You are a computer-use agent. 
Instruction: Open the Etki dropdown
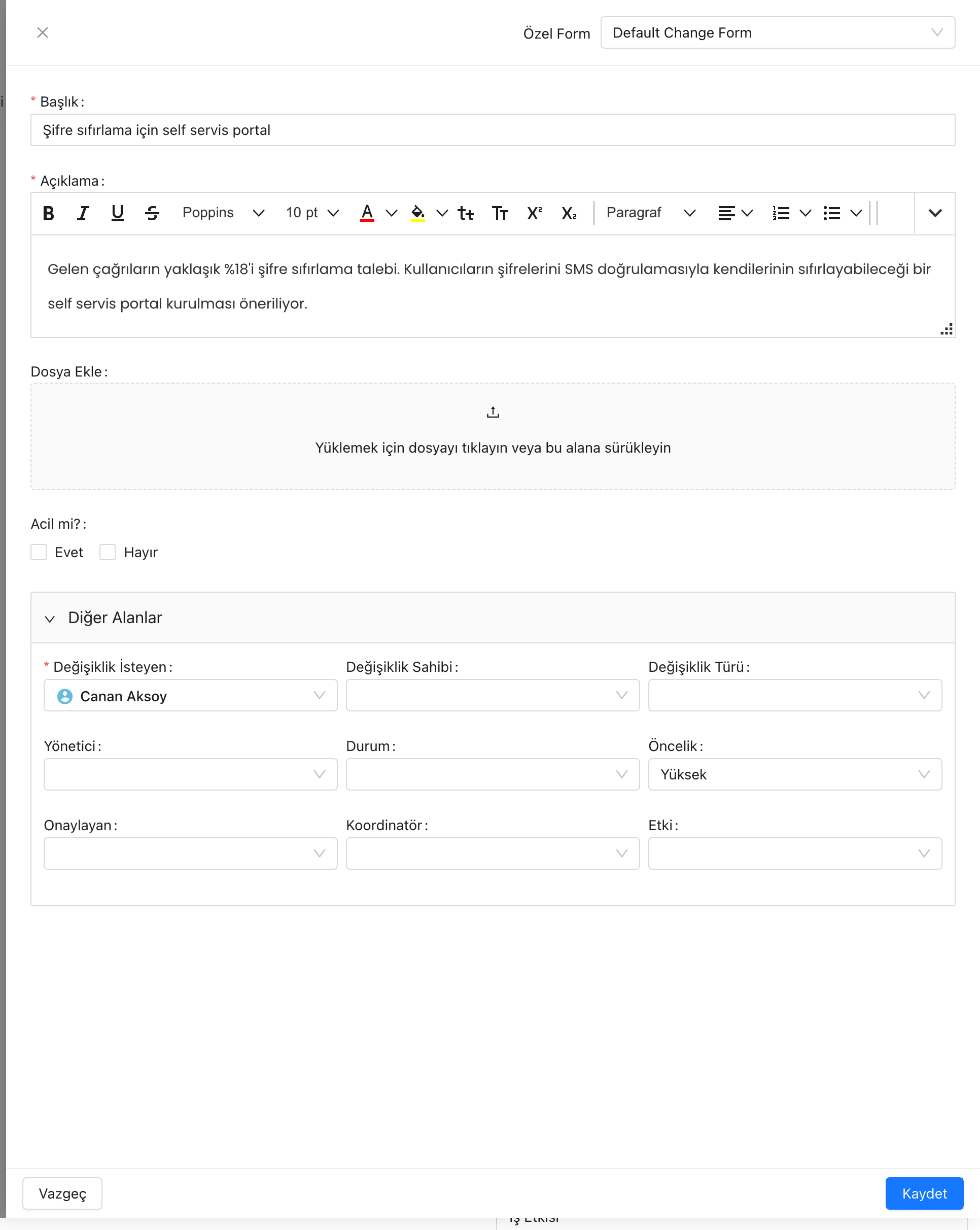795,854
